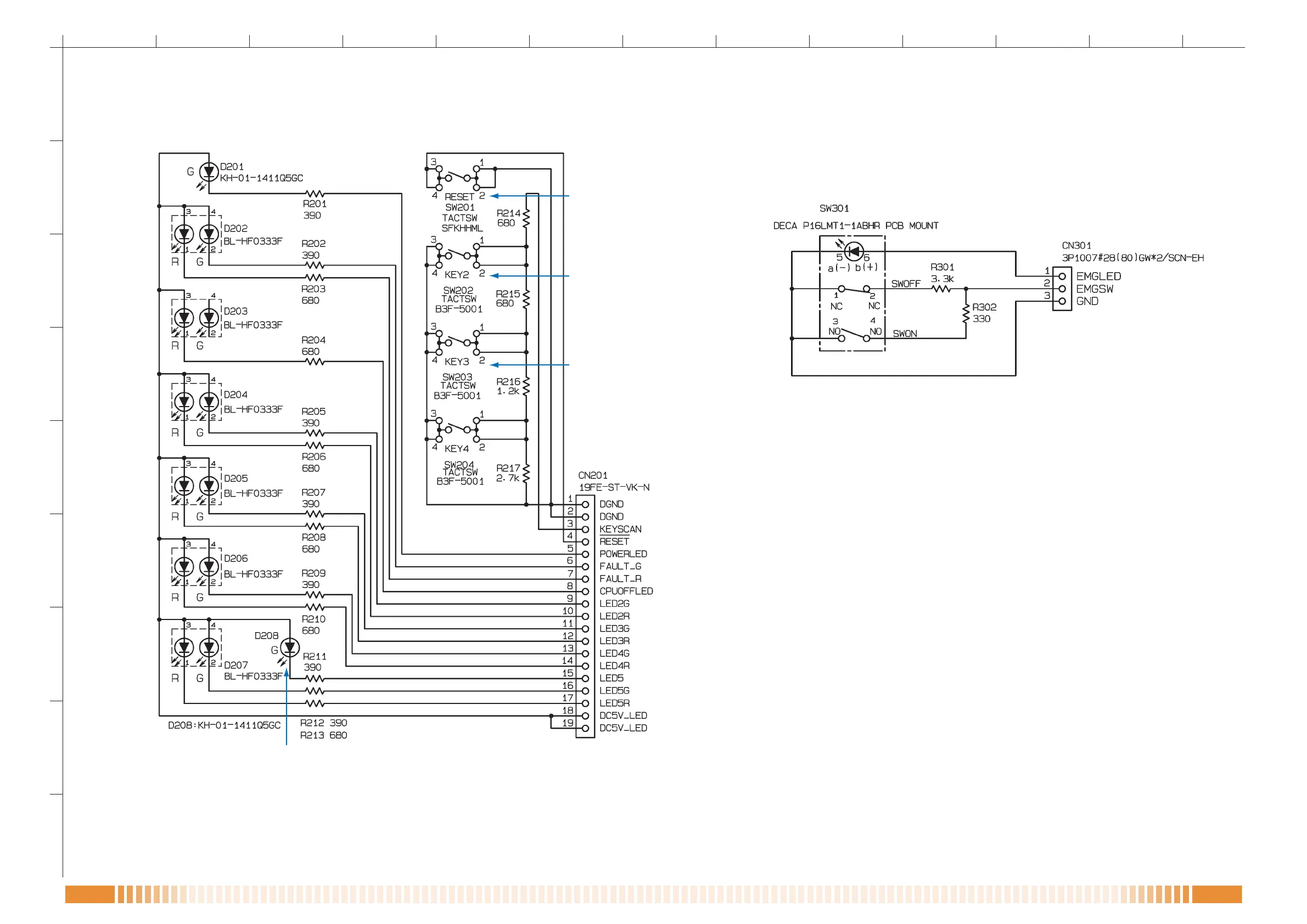
Task: Select the D205 dual LED package
Action: 197,486
